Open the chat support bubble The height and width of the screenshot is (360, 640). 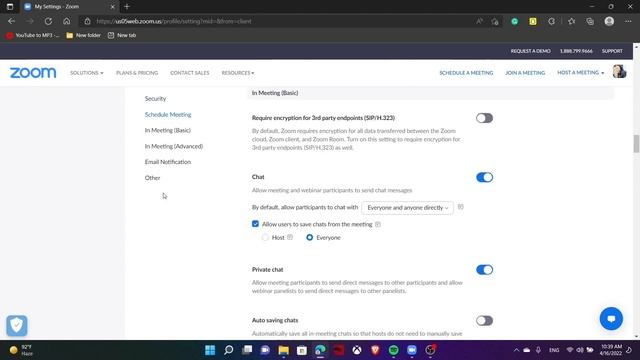pyautogui.click(x=611, y=318)
